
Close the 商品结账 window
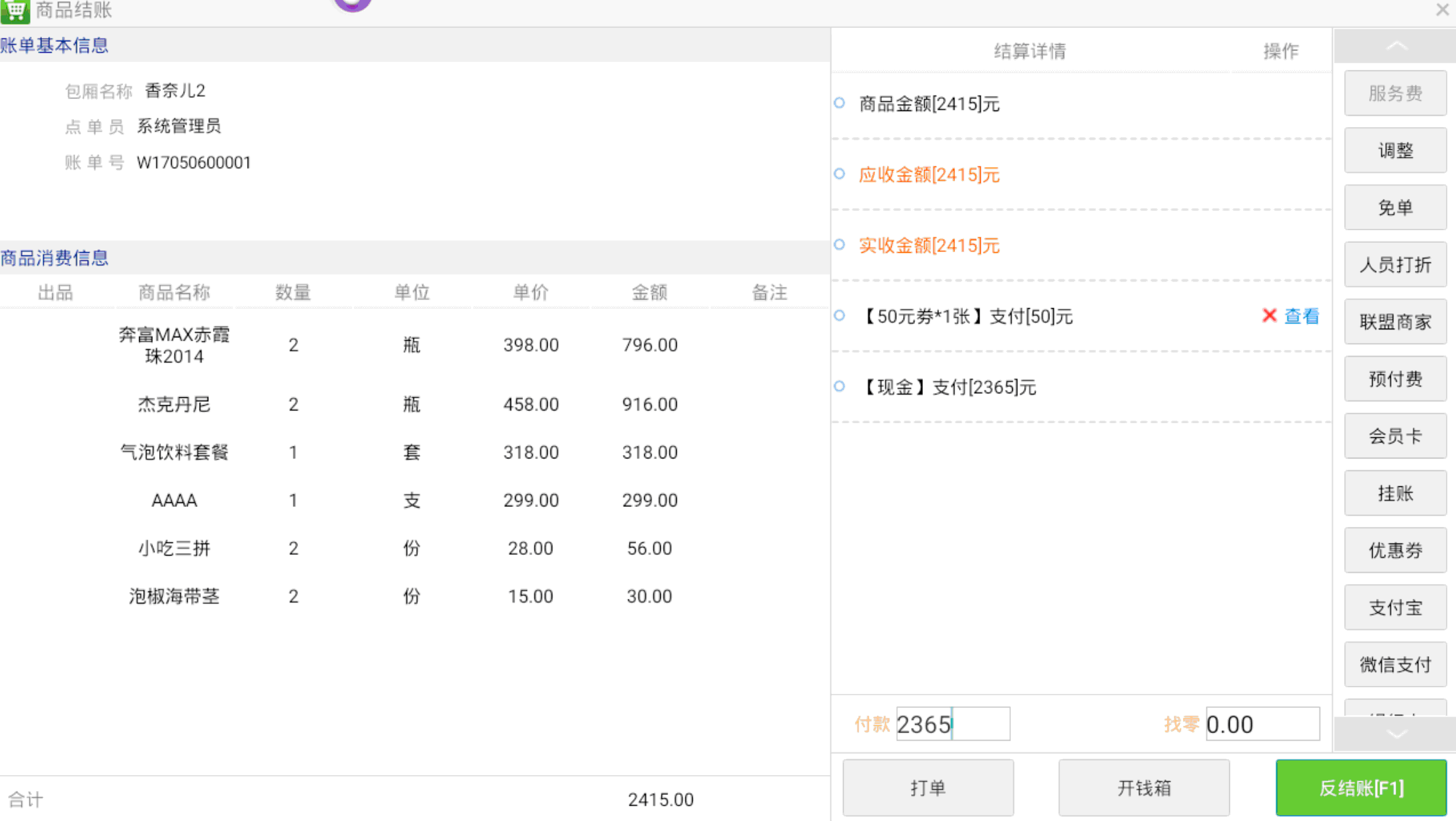[1442, 10]
